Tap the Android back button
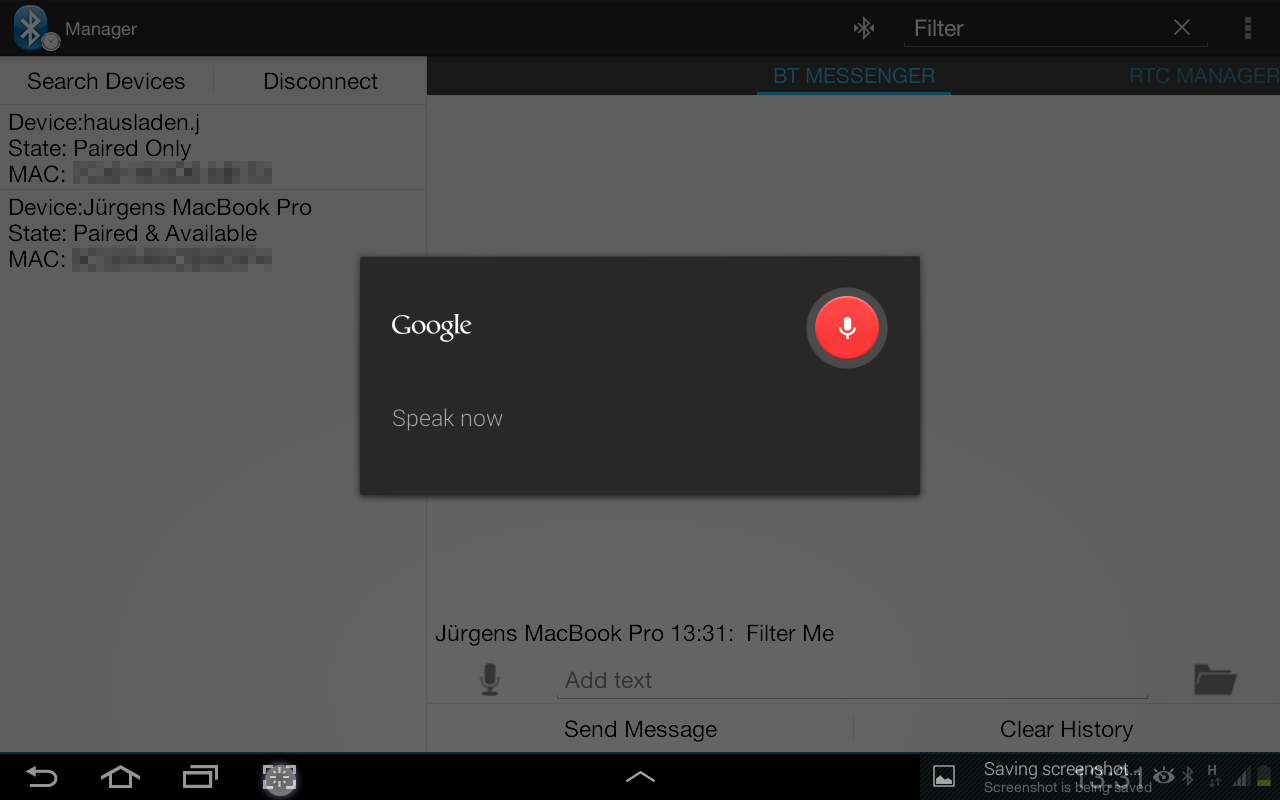1280x800 pixels. point(41,777)
